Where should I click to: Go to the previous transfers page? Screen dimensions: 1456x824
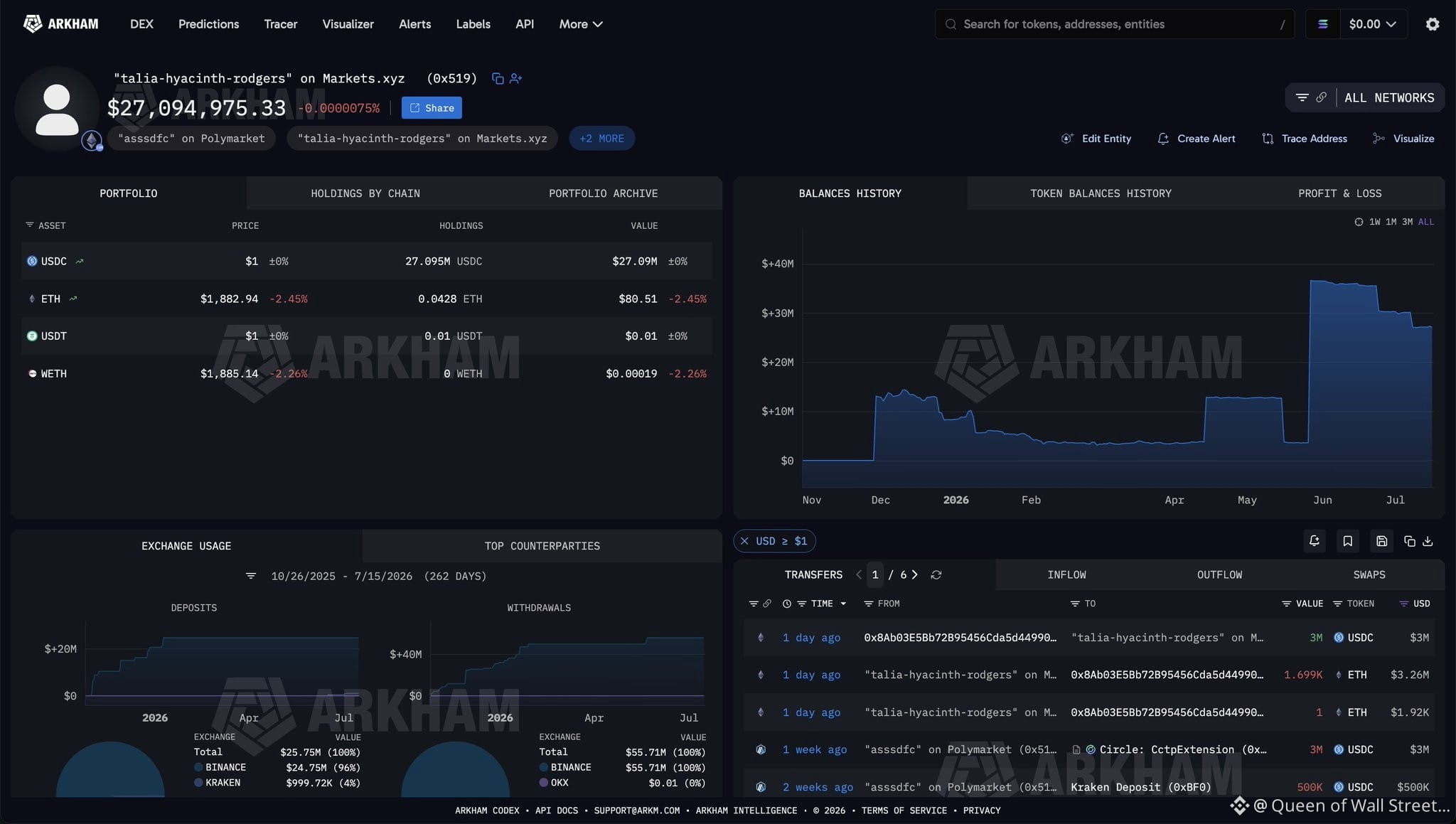(859, 574)
